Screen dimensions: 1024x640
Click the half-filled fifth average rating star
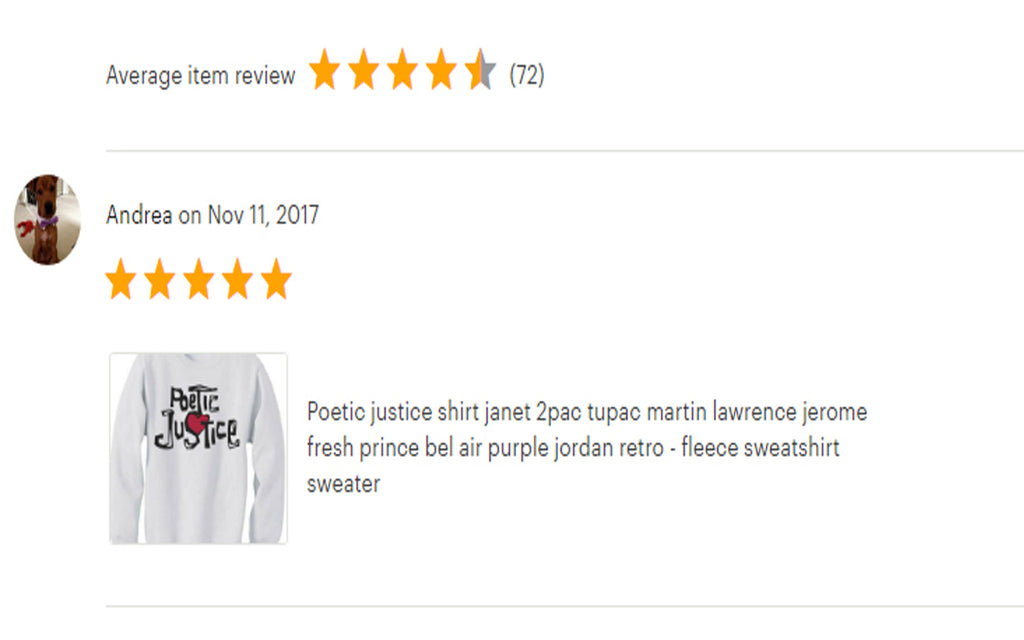click(480, 72)
